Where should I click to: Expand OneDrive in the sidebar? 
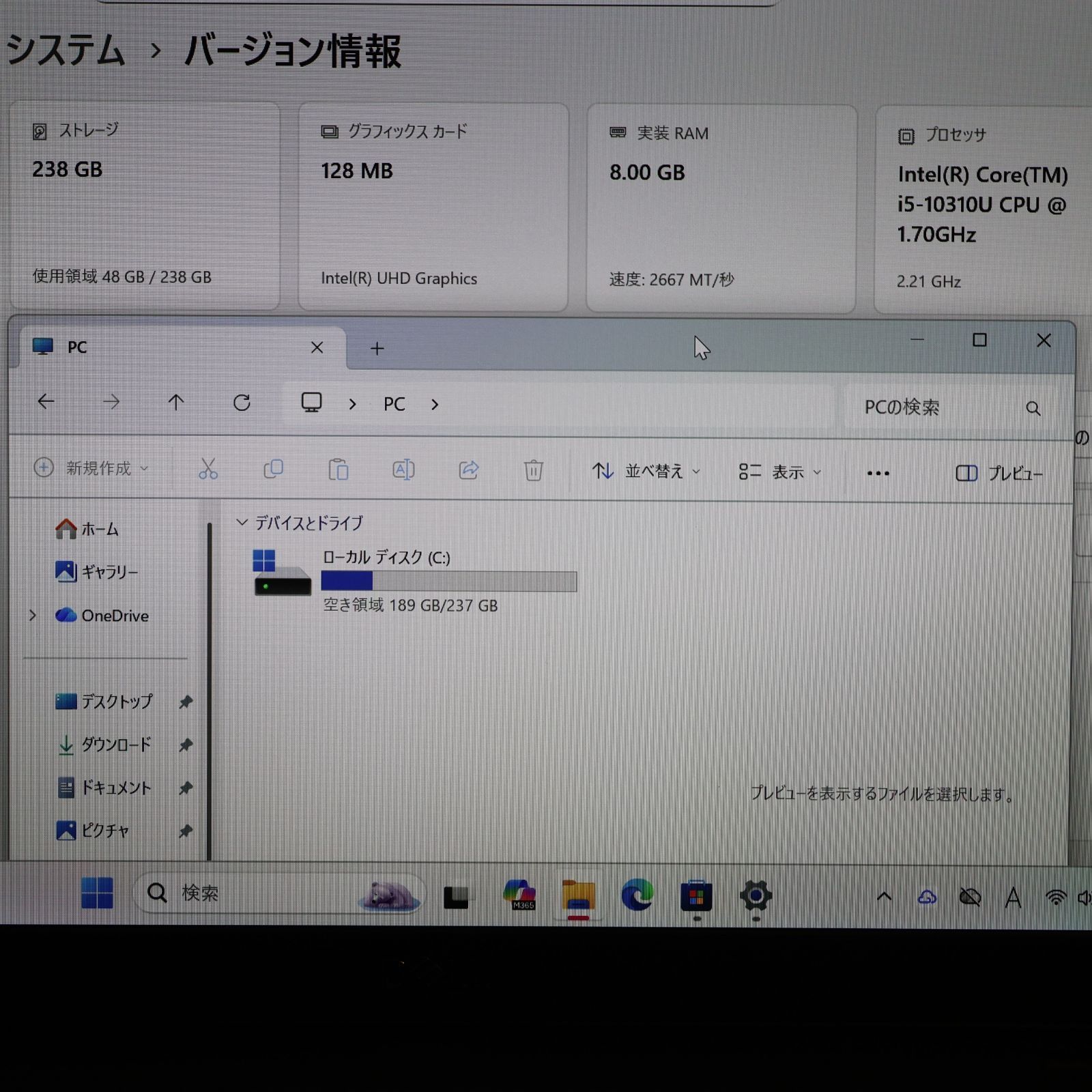pyautogui.click(x=32, y=616)
